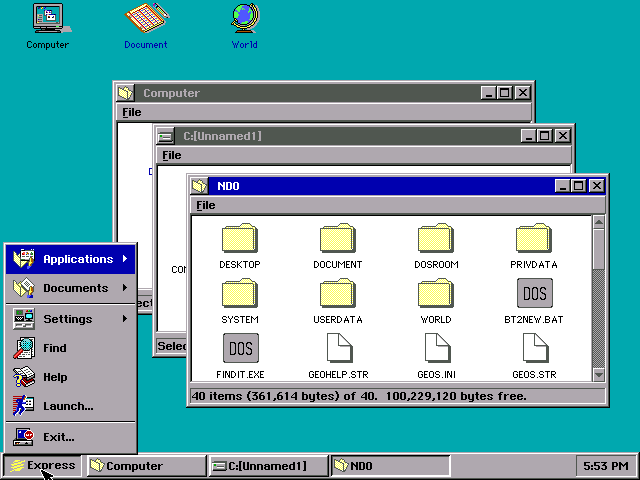This screenshot has height=480, width=640.
Task: Click the NDO scrollbar track below thumb
Action: pyautogui.click(x=598, y=319)
